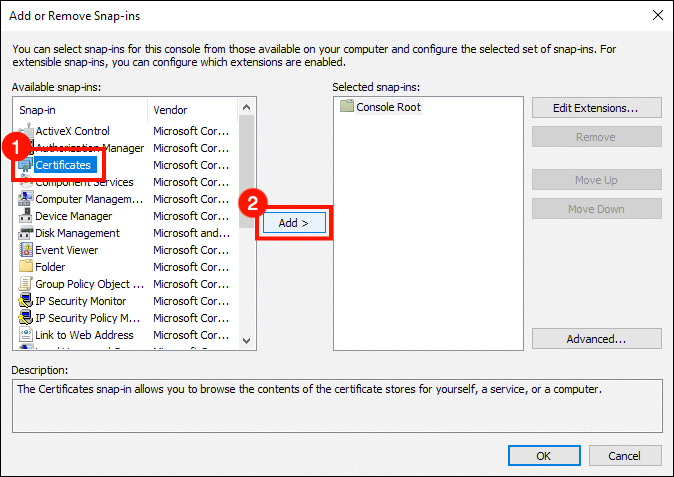The height and width of the screenshot is (477, 674).
Task: Select the ActiveX Control snap-in icon
Action: coord(27,131)
